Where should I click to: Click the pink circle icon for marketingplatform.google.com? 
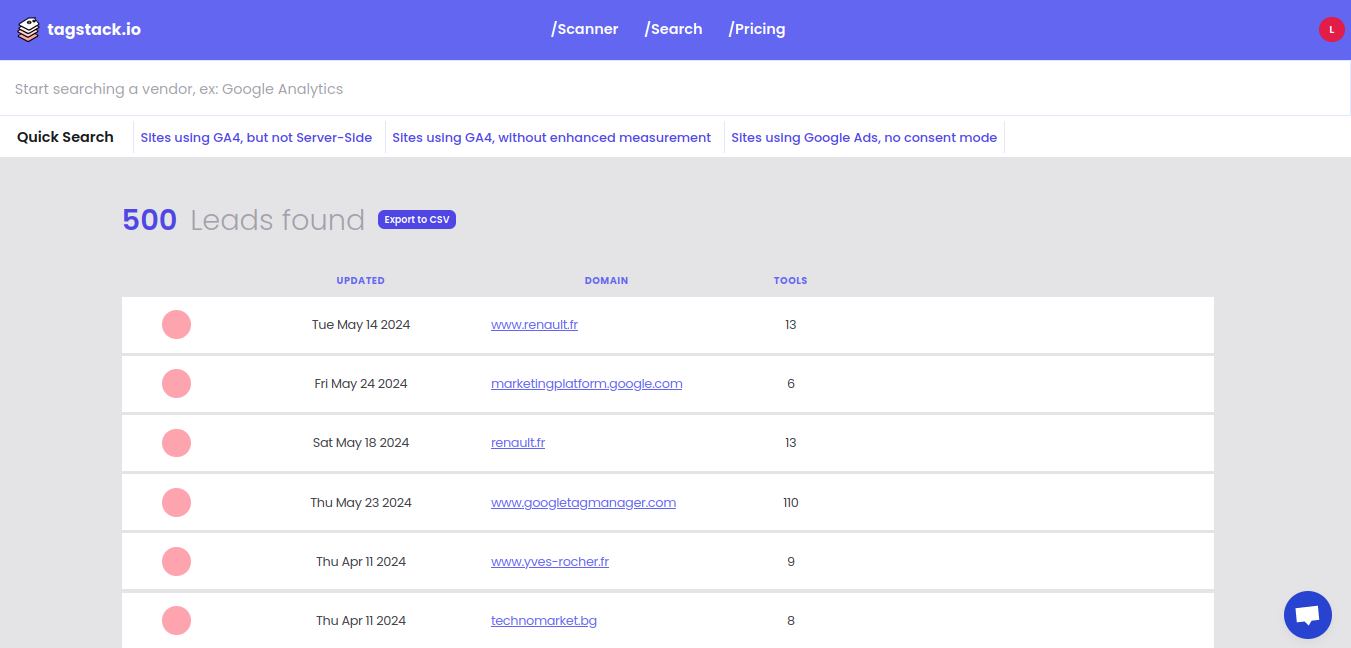176,384
